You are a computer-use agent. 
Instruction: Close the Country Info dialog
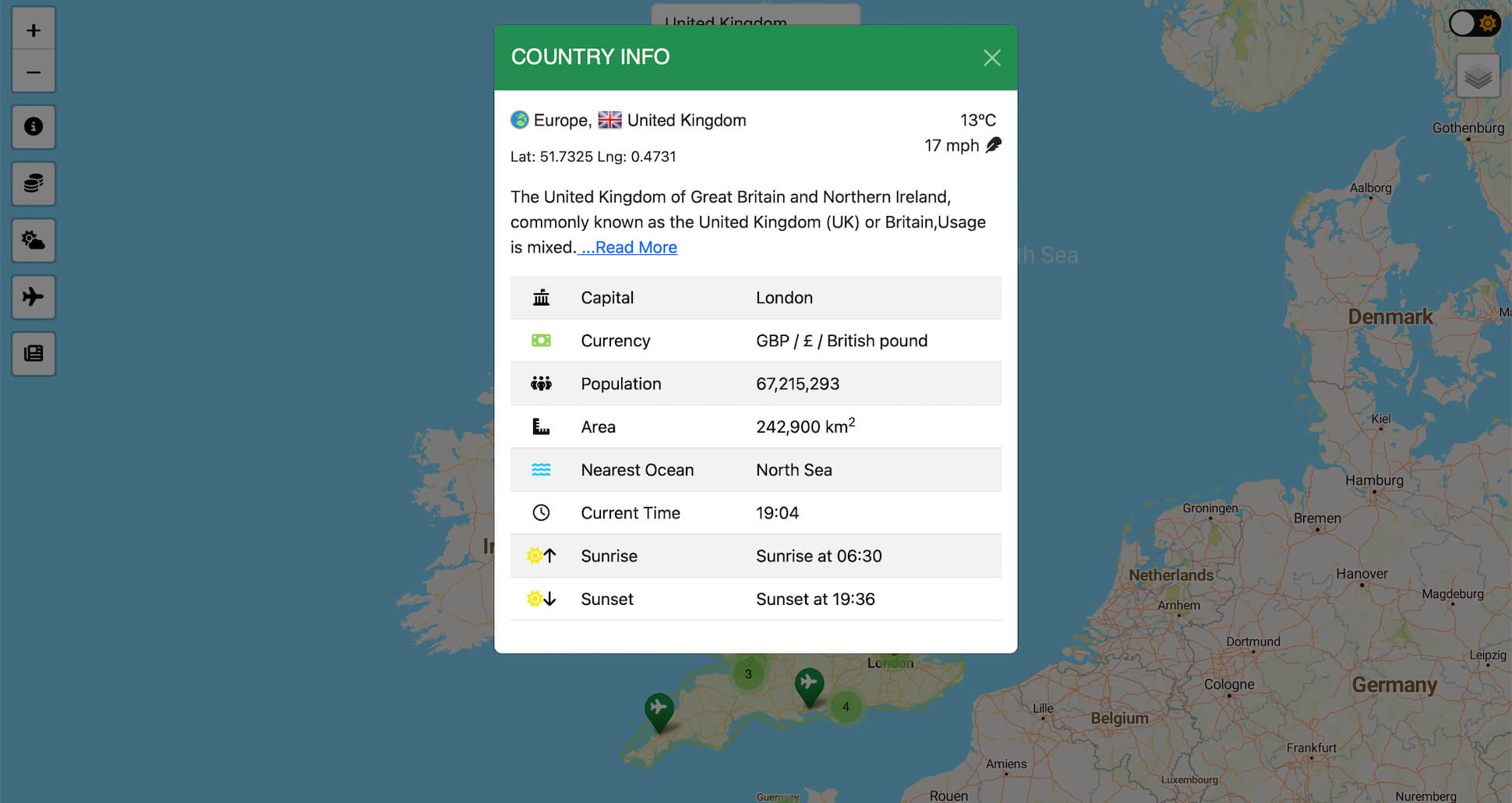[x=991, y=58]
